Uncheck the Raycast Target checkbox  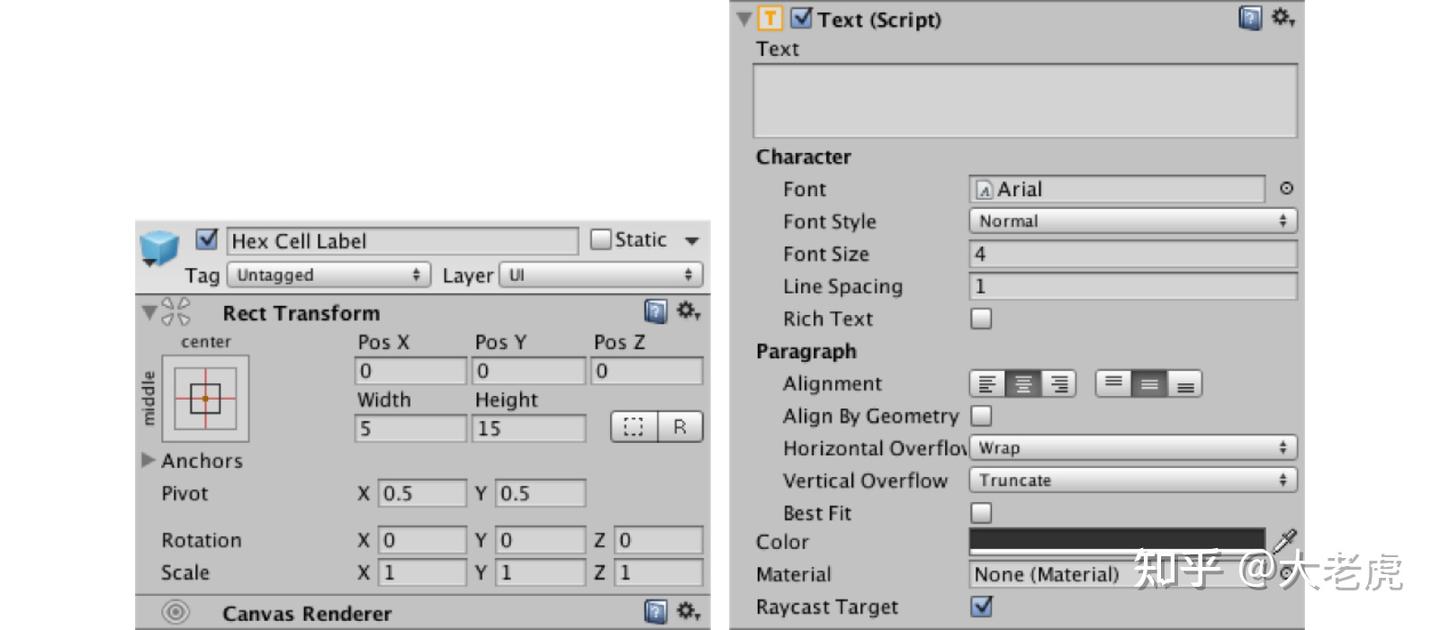pos(982,607)
